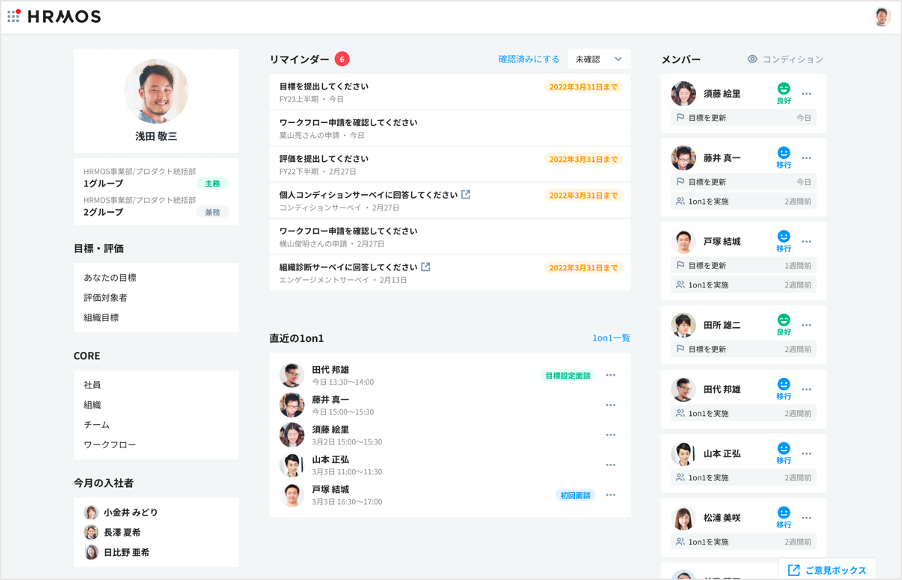This screenshot has width=902, height=580.
Task: Select 目標を更新 on 須藤 絵里's card
Action: 707,118
